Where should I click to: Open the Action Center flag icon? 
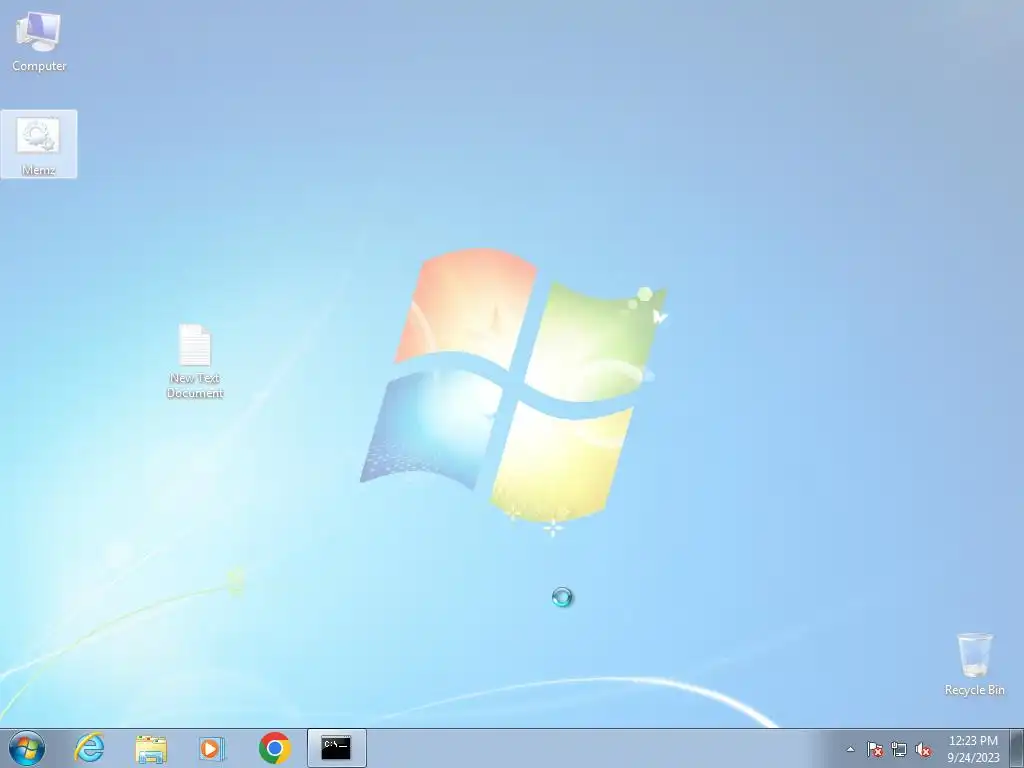875,749
